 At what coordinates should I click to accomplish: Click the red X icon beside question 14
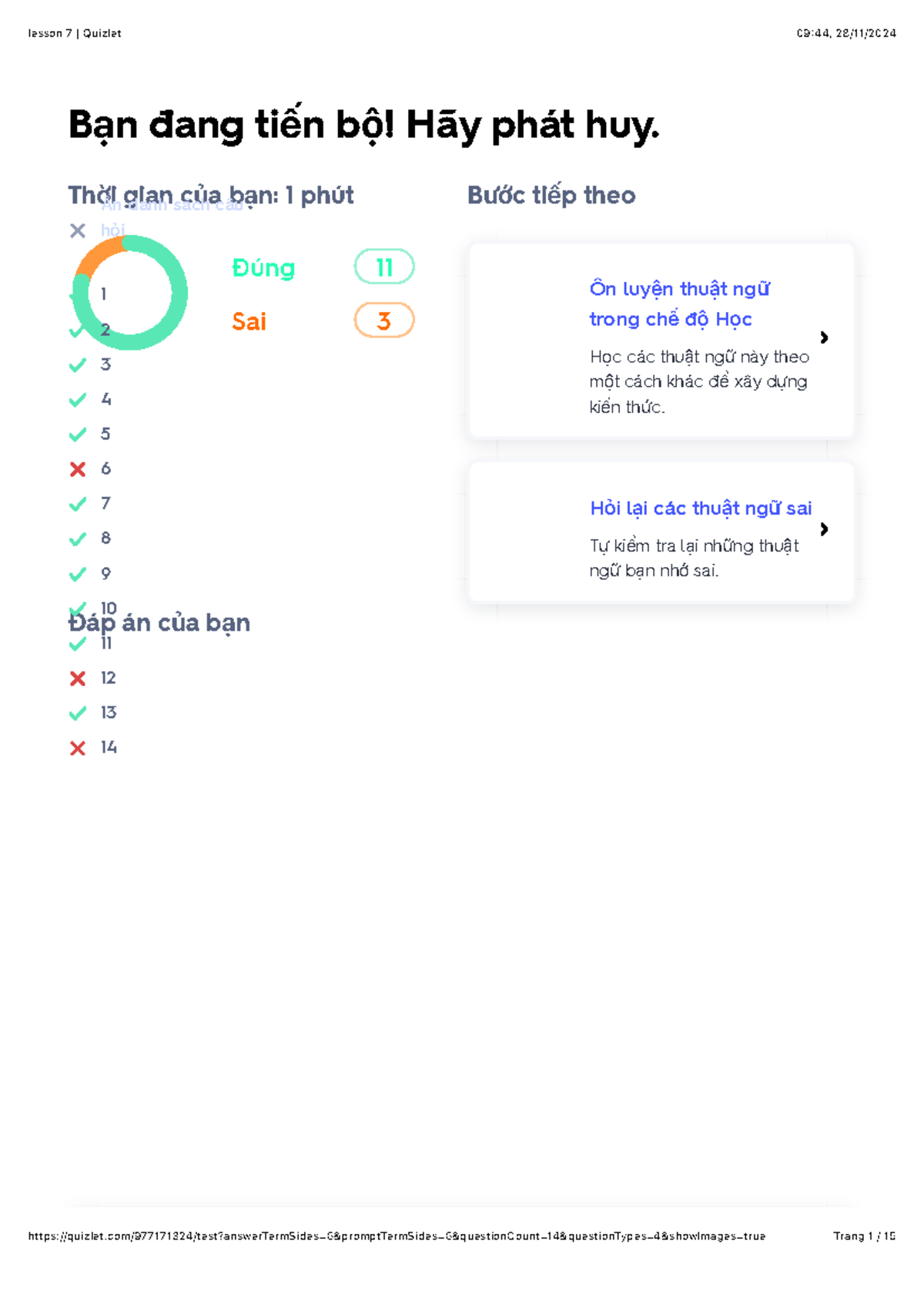click(x=76, y=746)
